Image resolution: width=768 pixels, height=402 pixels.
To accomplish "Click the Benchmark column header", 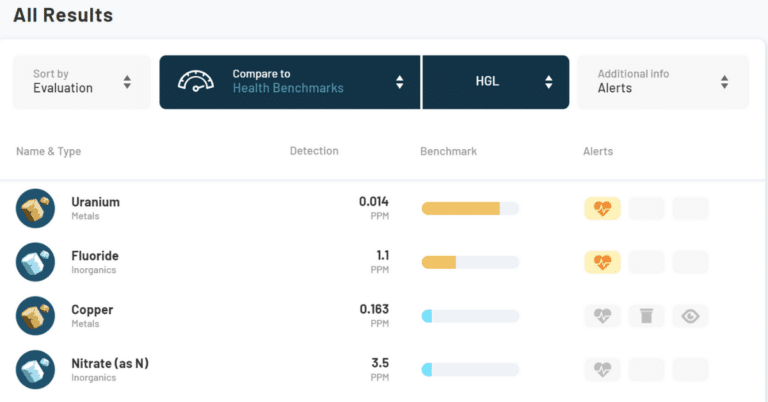I will point(448,151).
